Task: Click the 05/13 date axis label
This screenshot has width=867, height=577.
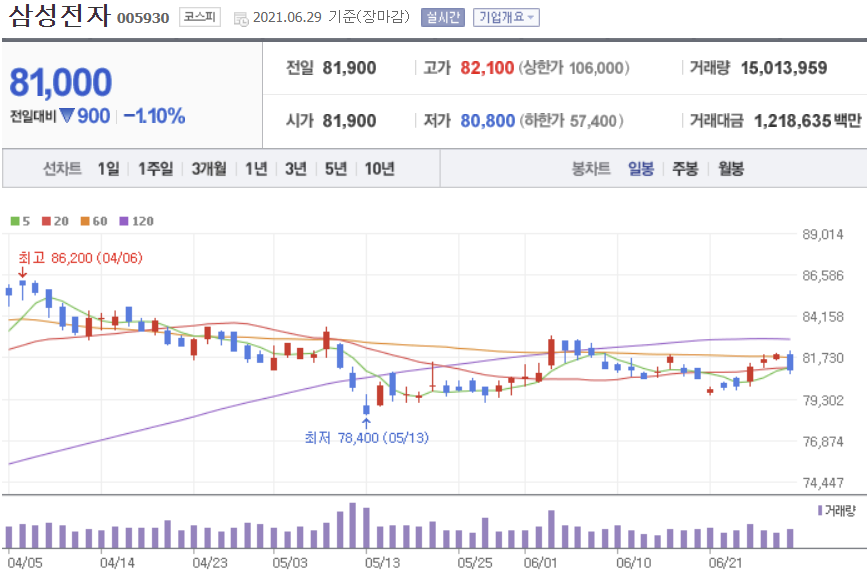Action: click(382, 563)
